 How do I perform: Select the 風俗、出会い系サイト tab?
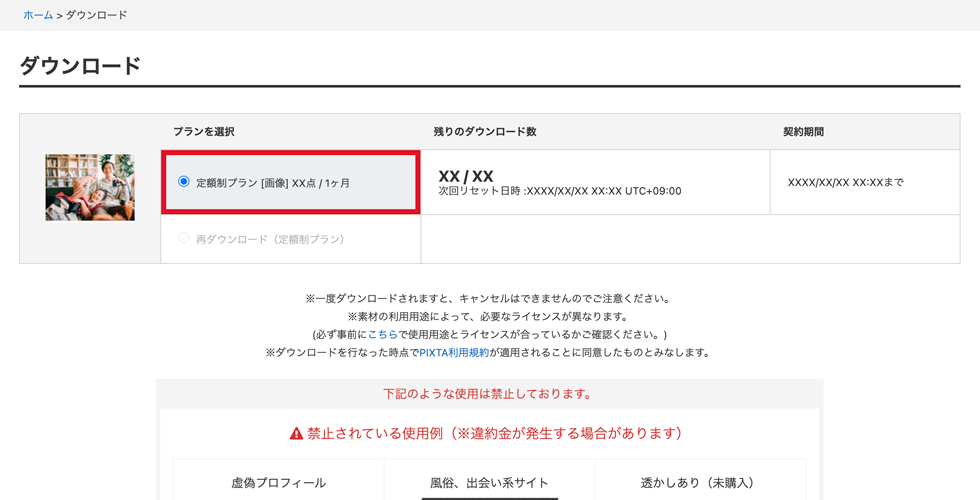[489, 482]
